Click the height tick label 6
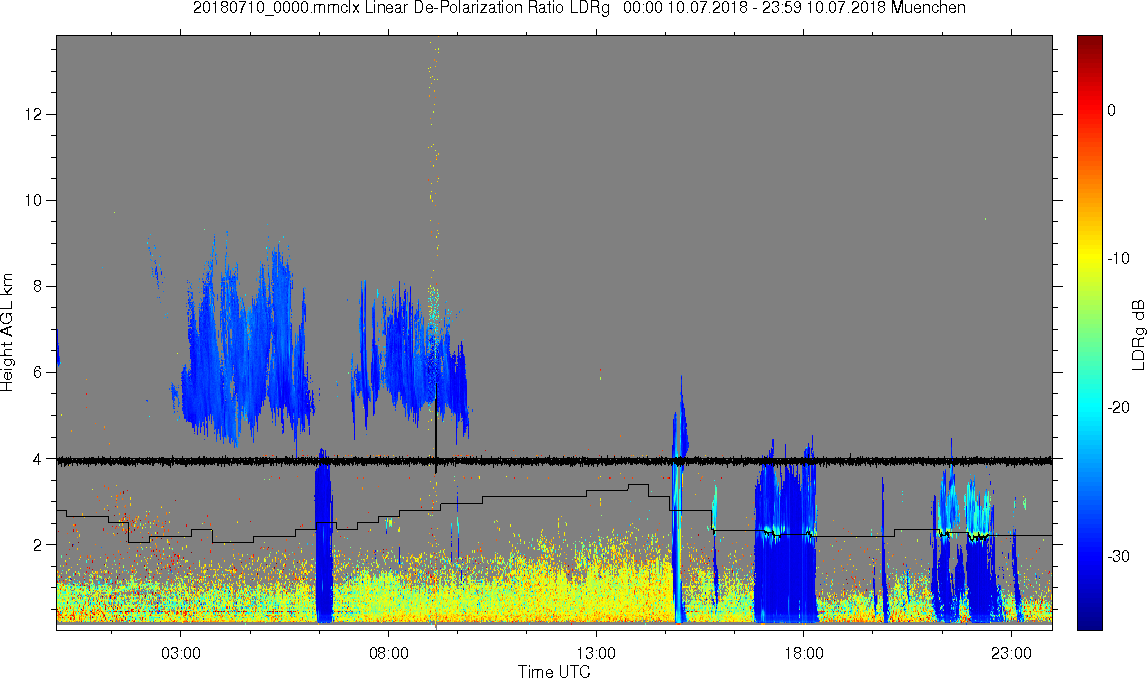The width and height of the screenshot is (1147, 678). pos(38,372)
